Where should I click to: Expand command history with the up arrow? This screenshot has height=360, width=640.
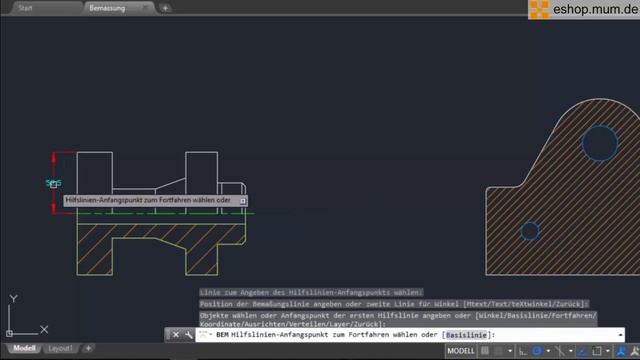(620, 335)
